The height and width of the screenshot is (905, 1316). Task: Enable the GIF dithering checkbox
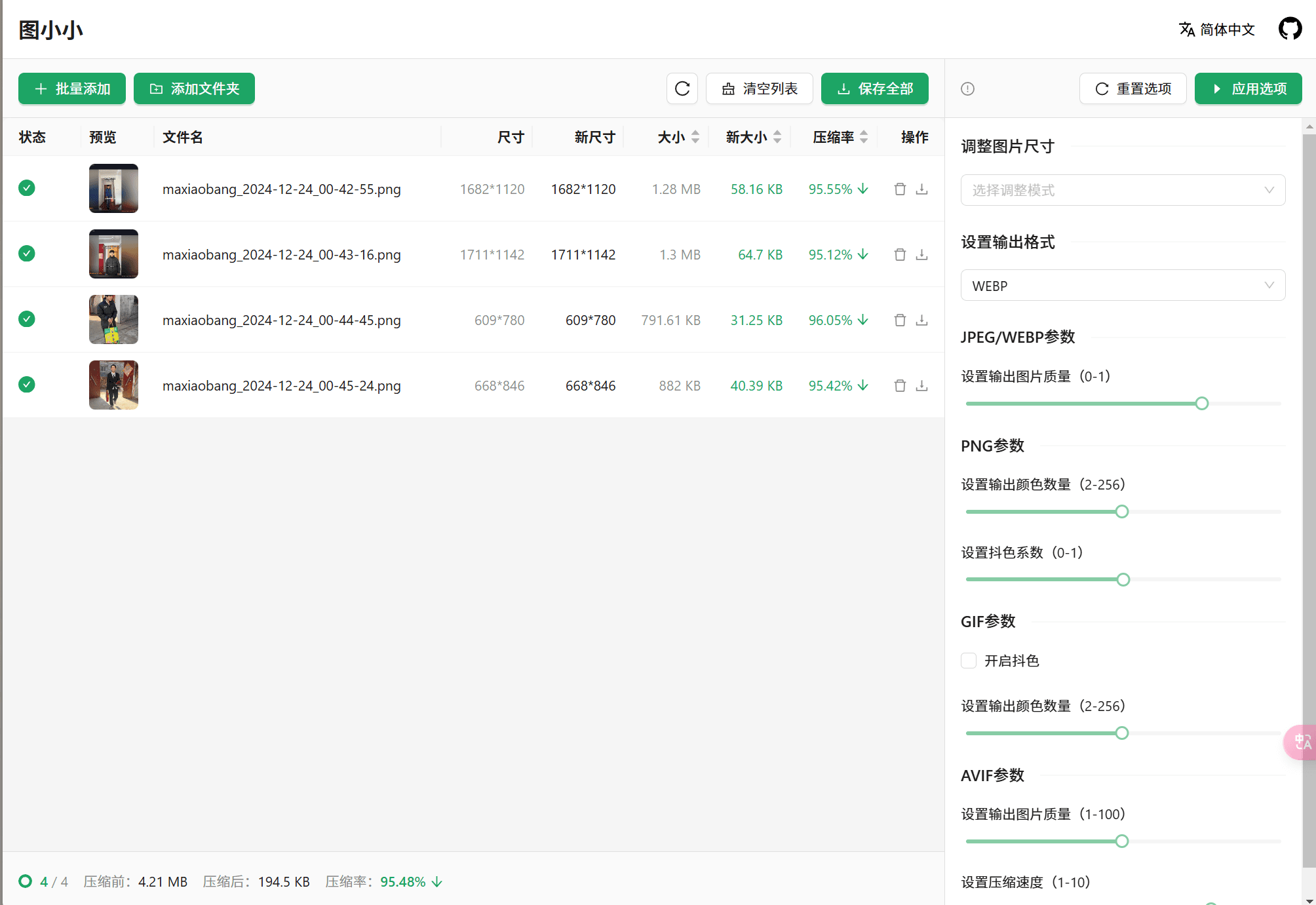pyautogui.click(x=969, y=661)
